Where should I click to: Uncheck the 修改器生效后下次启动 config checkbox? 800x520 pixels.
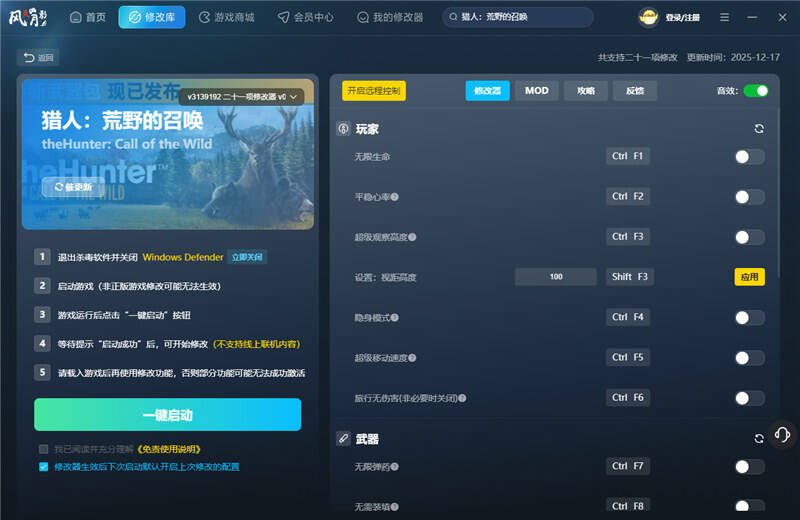pos(43,466)
